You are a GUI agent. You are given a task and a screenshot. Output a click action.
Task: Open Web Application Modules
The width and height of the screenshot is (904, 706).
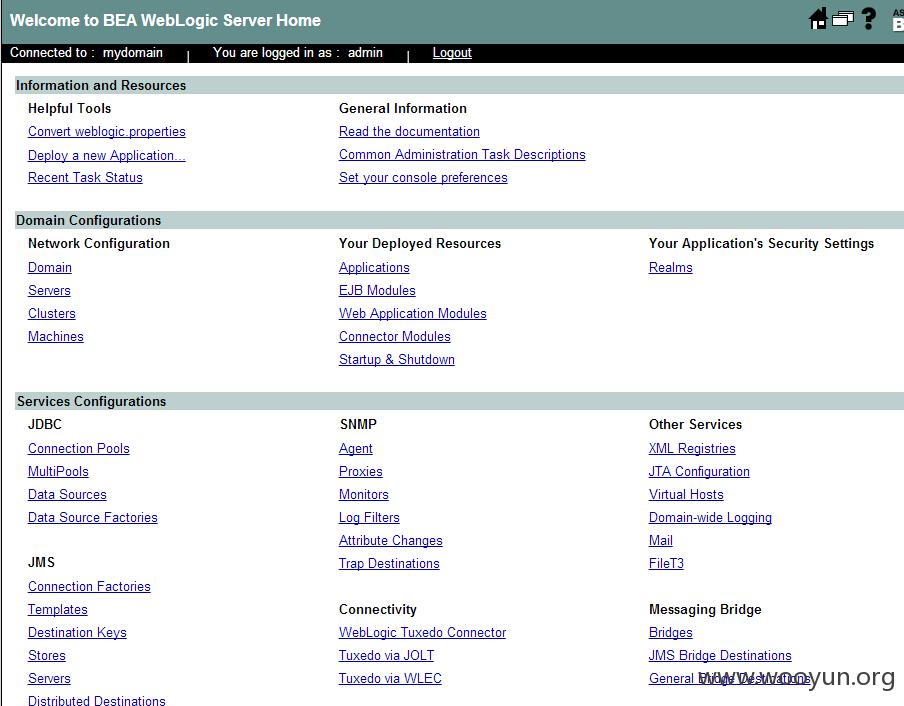(x=413, y=314)
